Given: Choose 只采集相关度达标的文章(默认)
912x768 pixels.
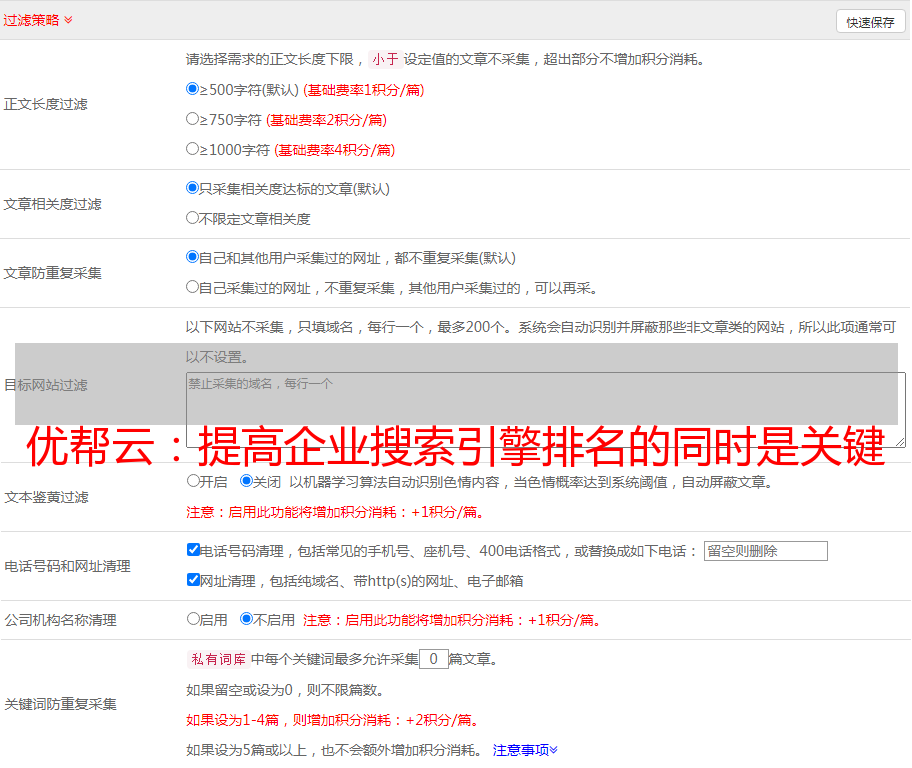Looking at the screenshot, I should coord(193,188).
